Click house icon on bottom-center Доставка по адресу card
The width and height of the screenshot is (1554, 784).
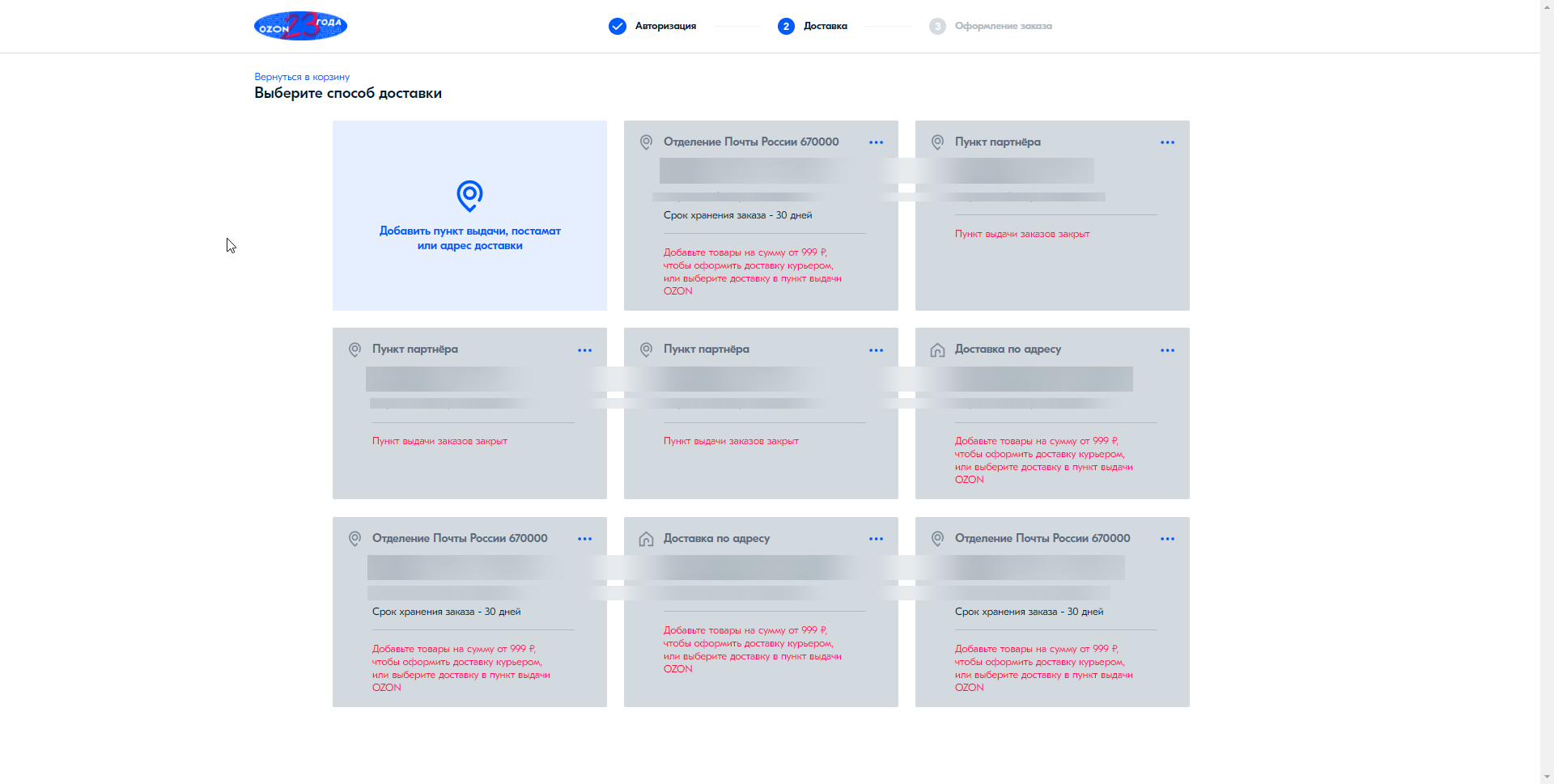(646, 539)
